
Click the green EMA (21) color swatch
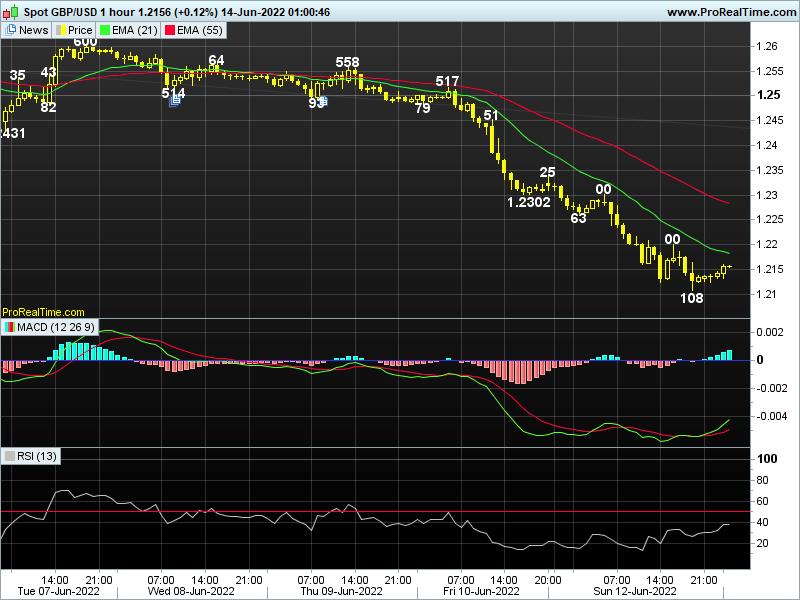point(106,30)
